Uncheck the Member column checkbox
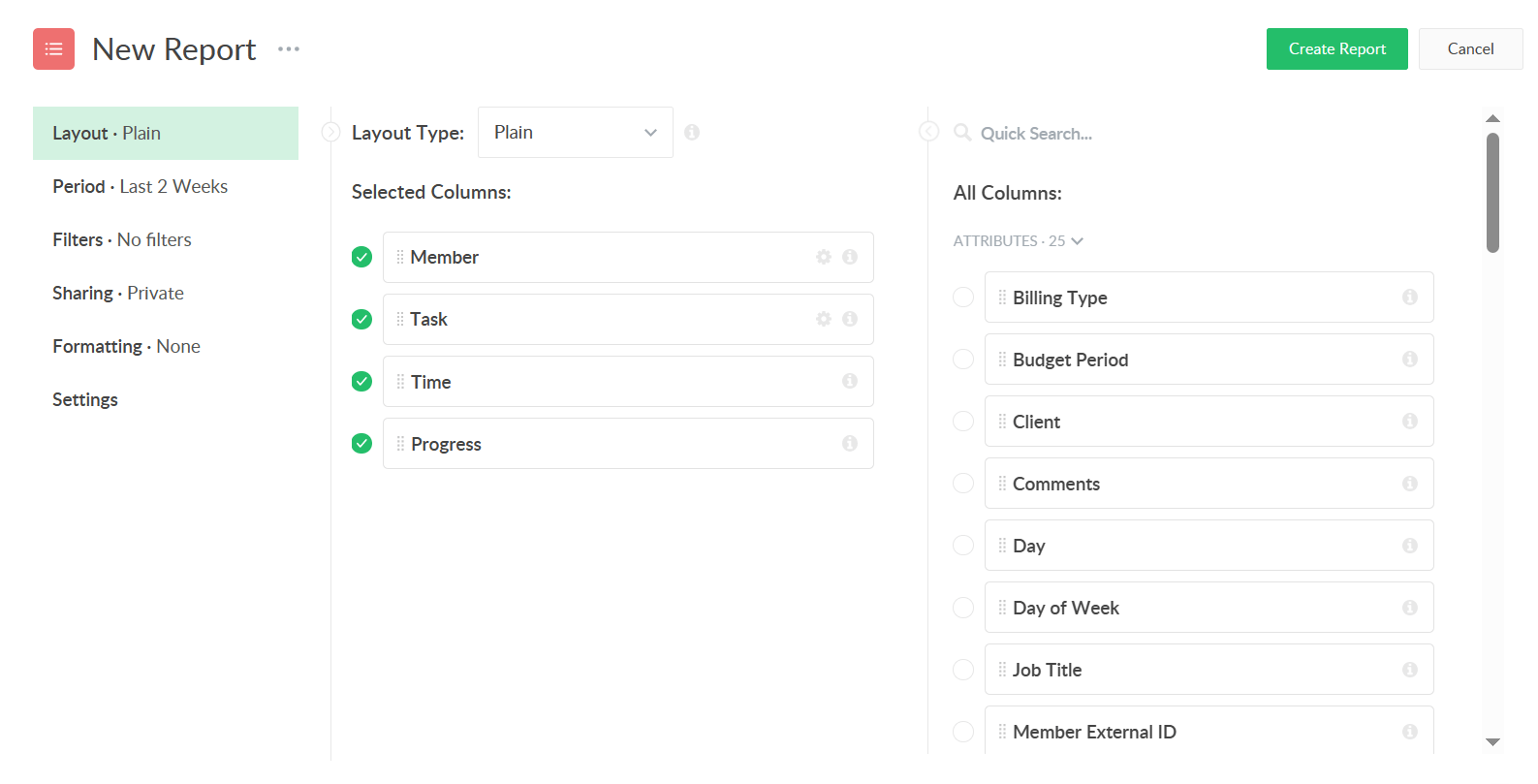Viewport: 1538px width, 784px height. click(x=361, y=257)
